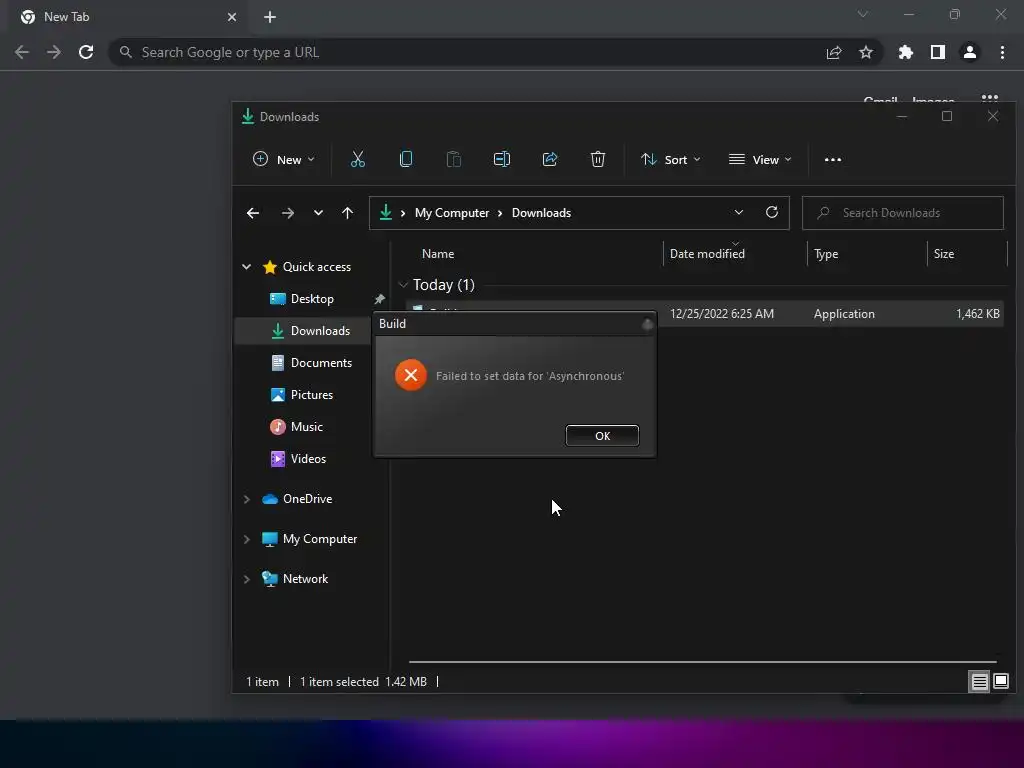
Task: Click the '1,462 KB' size cell
Action: click(x=977, y=314)
